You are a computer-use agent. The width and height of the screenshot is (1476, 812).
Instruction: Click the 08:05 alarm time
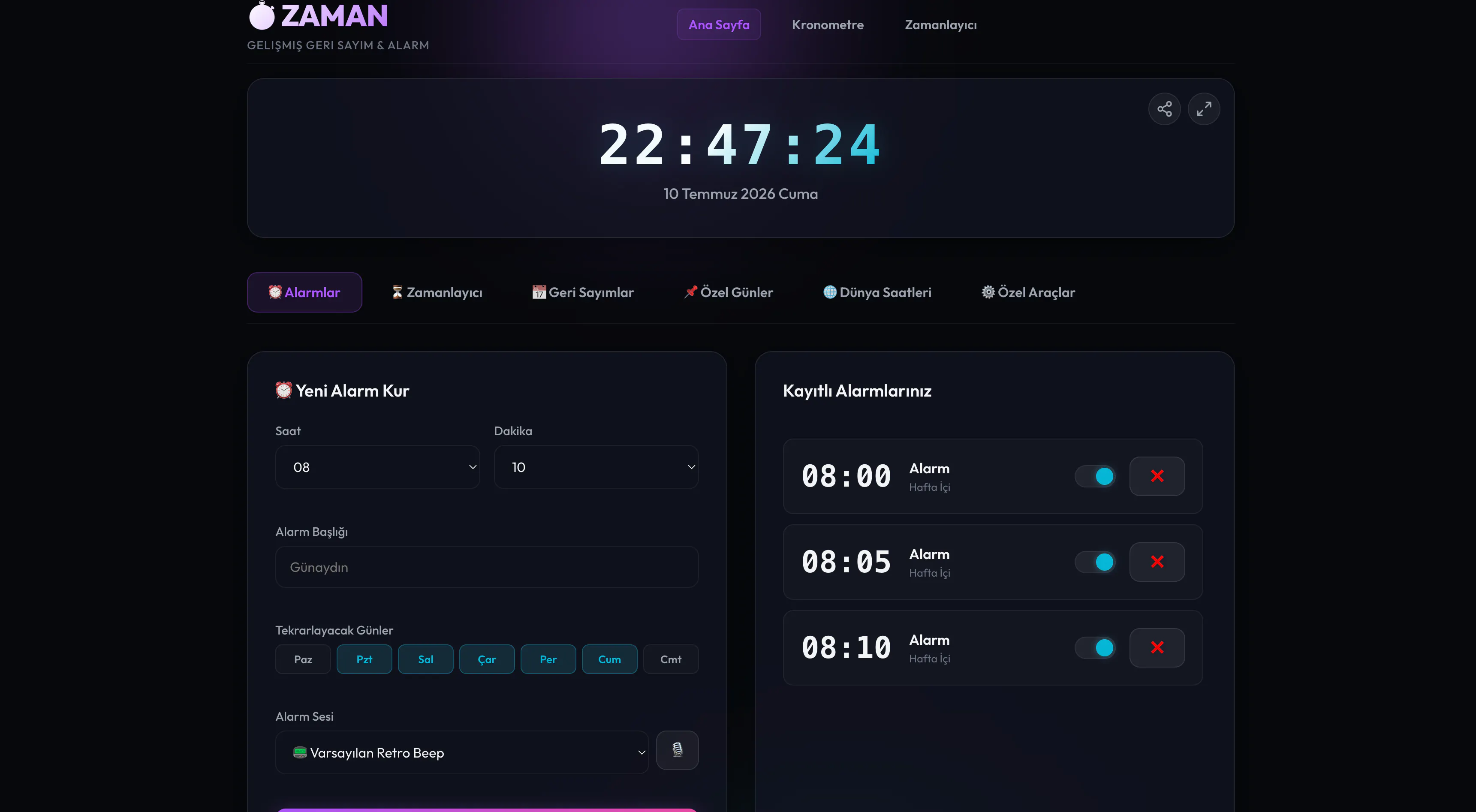[x=846, y=562]
